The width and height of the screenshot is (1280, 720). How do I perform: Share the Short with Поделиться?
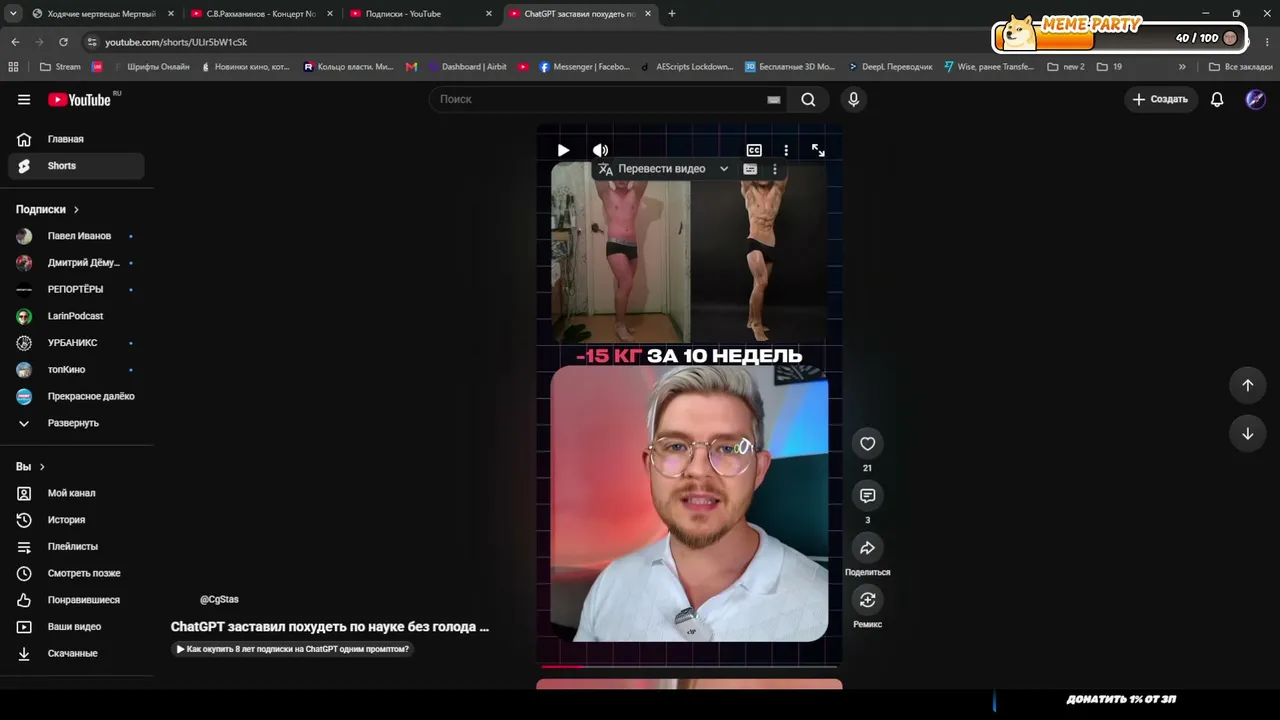[x=867, y=548]
